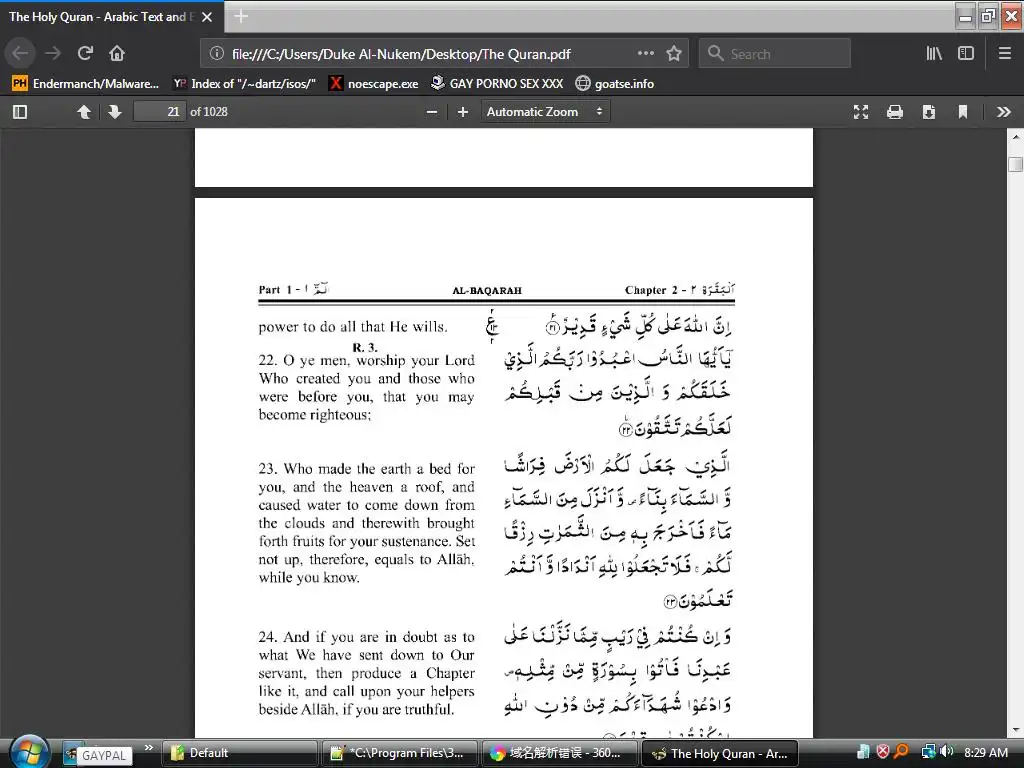Open the Firefox hamburger menu

pos(1005,53)
